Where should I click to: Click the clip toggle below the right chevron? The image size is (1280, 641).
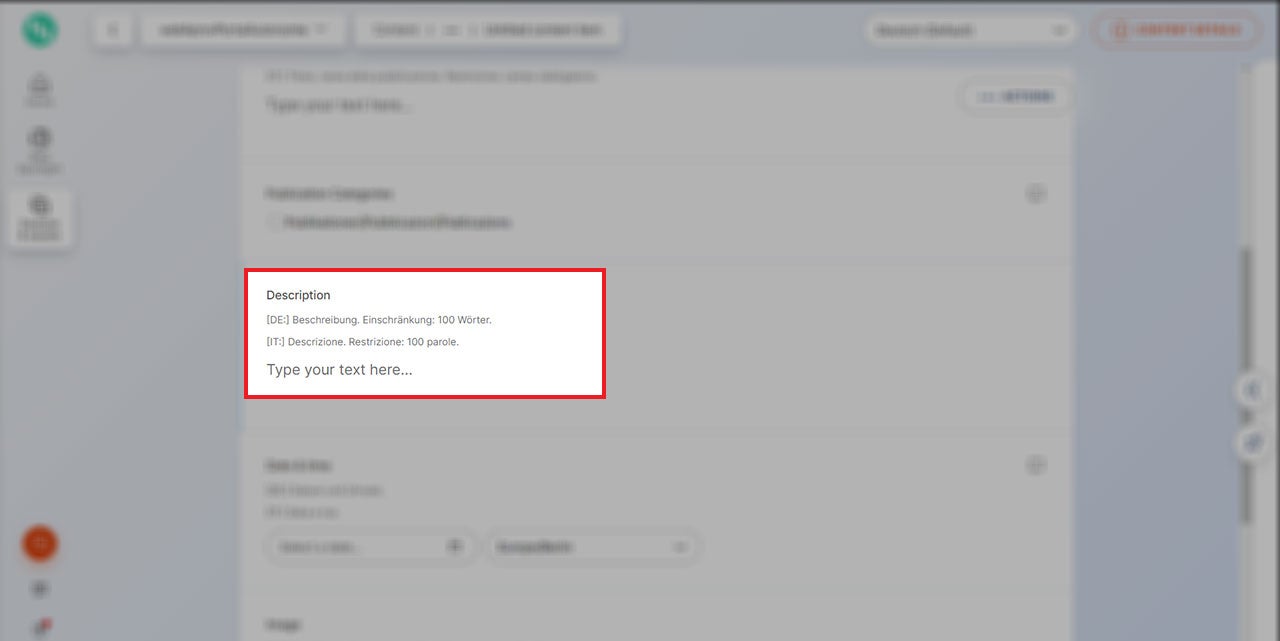click(x=1252, y=442)
